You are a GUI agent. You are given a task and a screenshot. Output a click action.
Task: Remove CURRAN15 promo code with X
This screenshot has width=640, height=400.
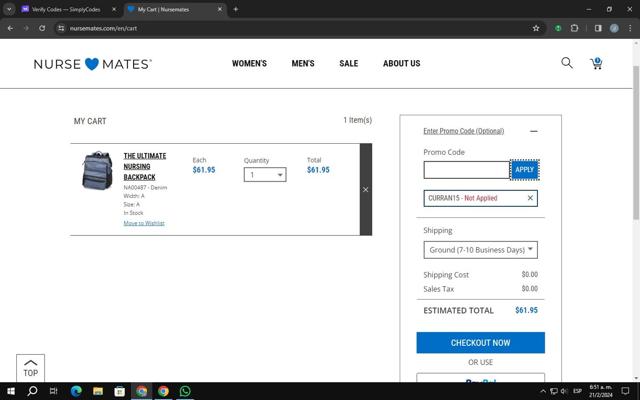click(x=530, y=198)
